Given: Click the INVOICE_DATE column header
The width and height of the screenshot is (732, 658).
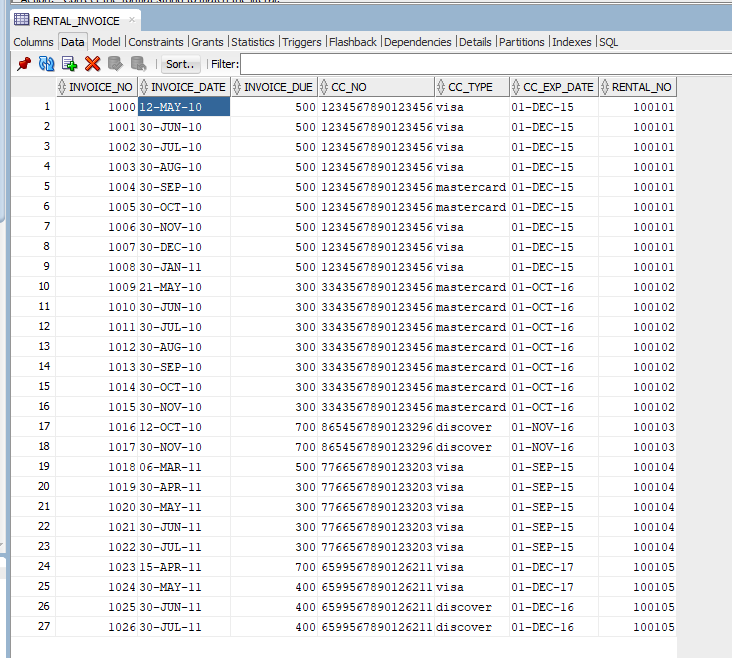Looking at the screenshot, I should pyautogui.click(x=184, y=87).
